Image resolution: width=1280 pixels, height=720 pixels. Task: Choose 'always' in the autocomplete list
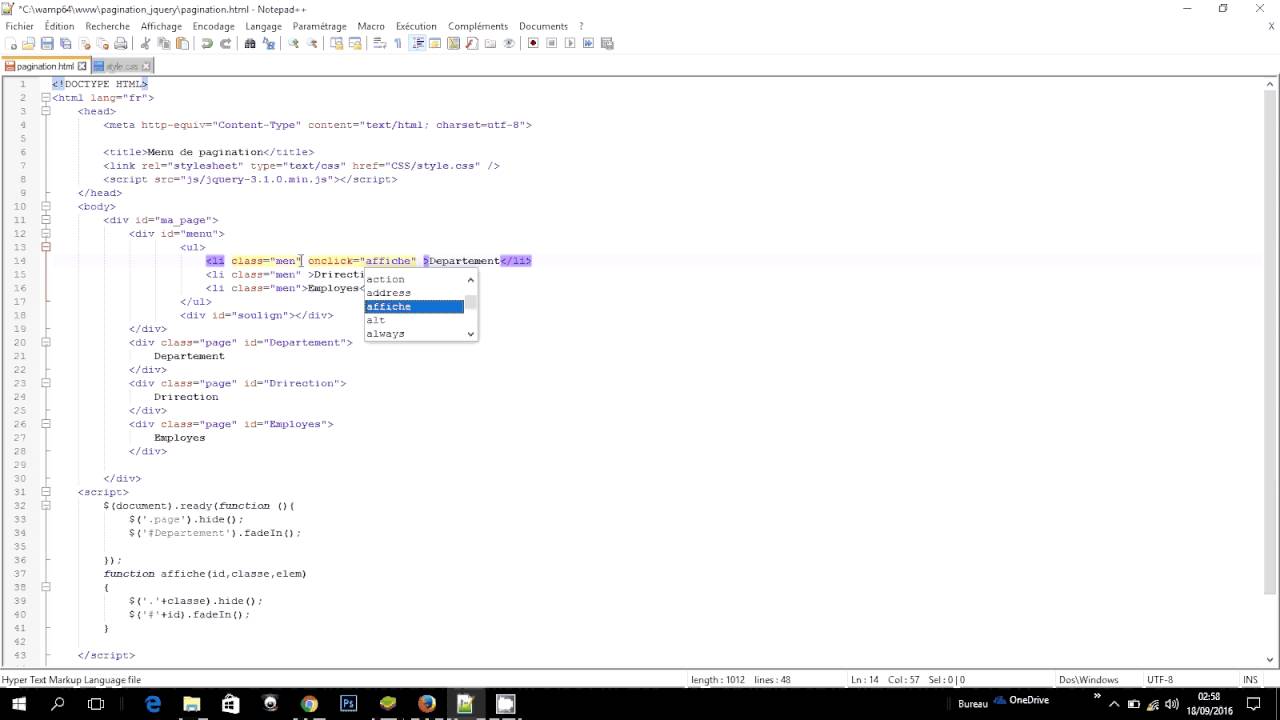click(x=414, y=334)
